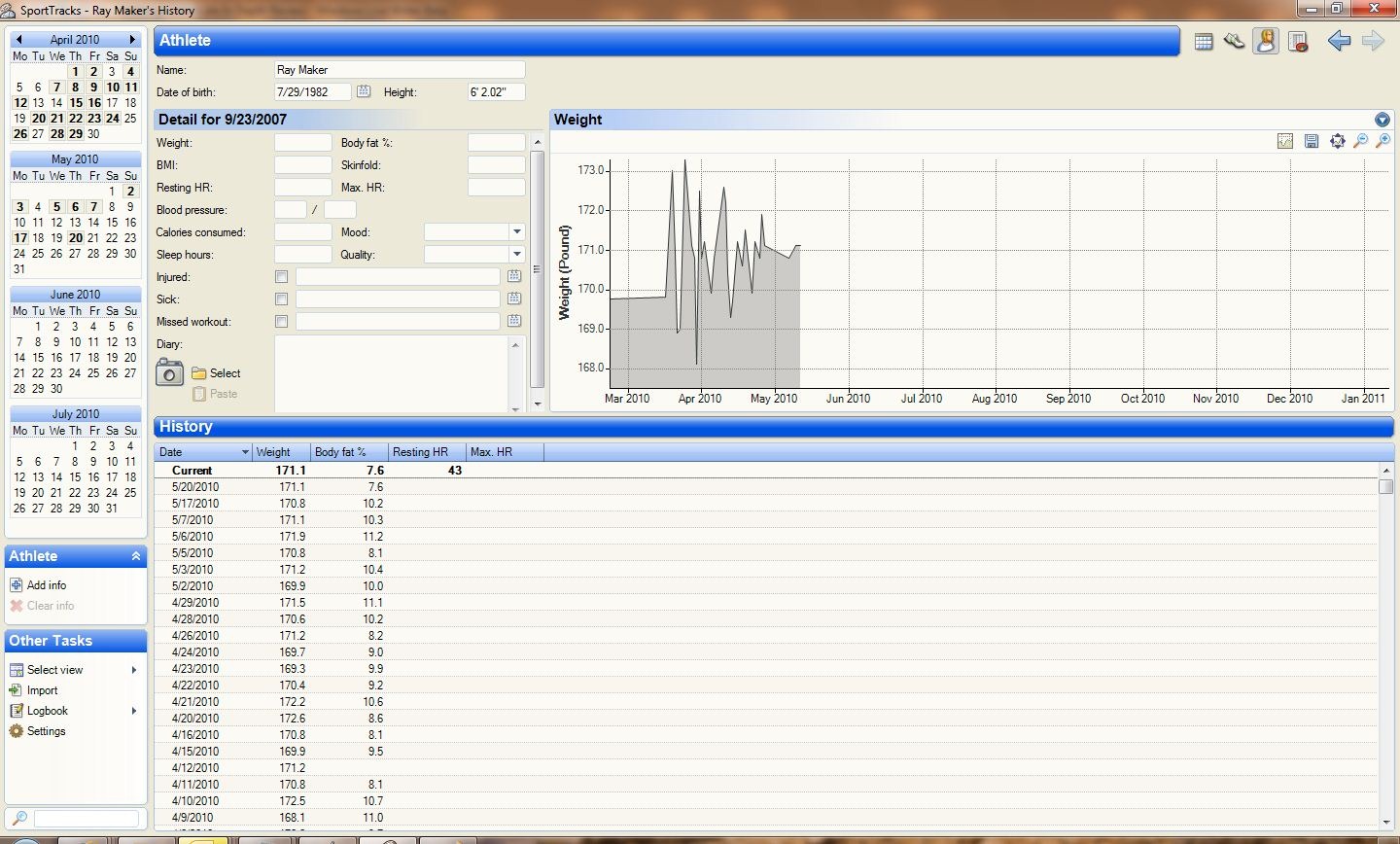
Task: Click the Weight detail input field
Action: (x=303, y=143)
